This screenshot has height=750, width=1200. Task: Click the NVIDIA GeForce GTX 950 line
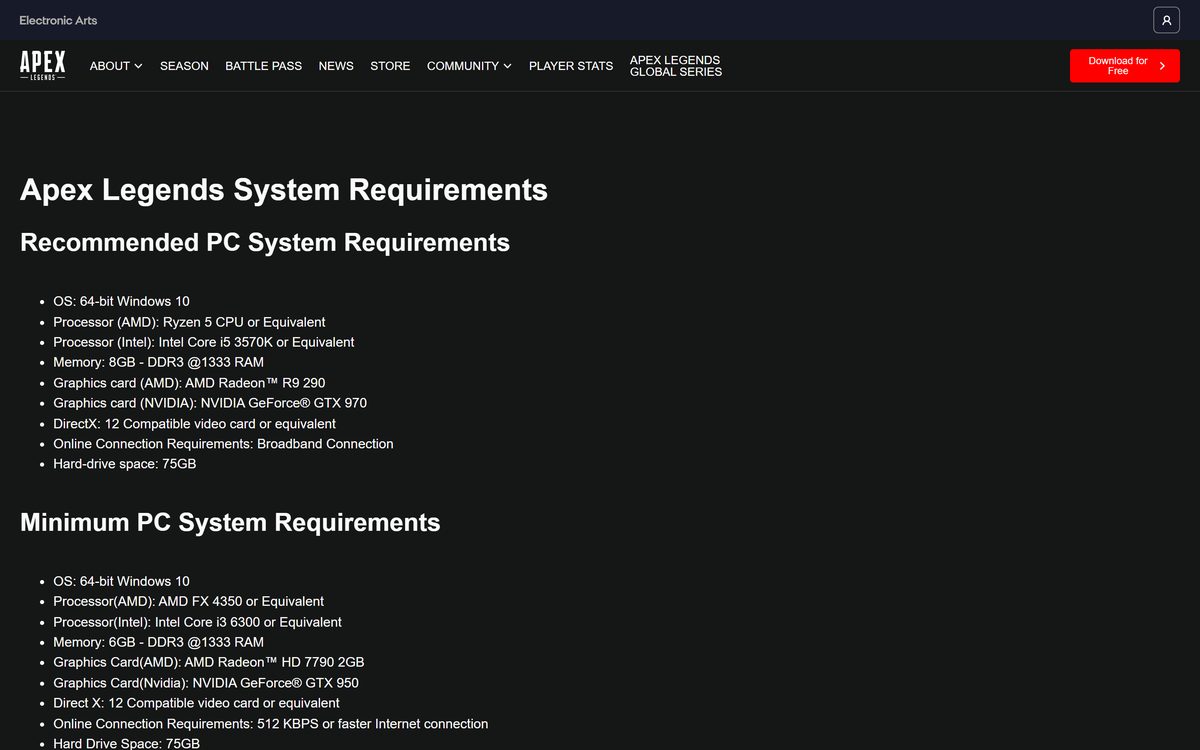pos(206,683)
